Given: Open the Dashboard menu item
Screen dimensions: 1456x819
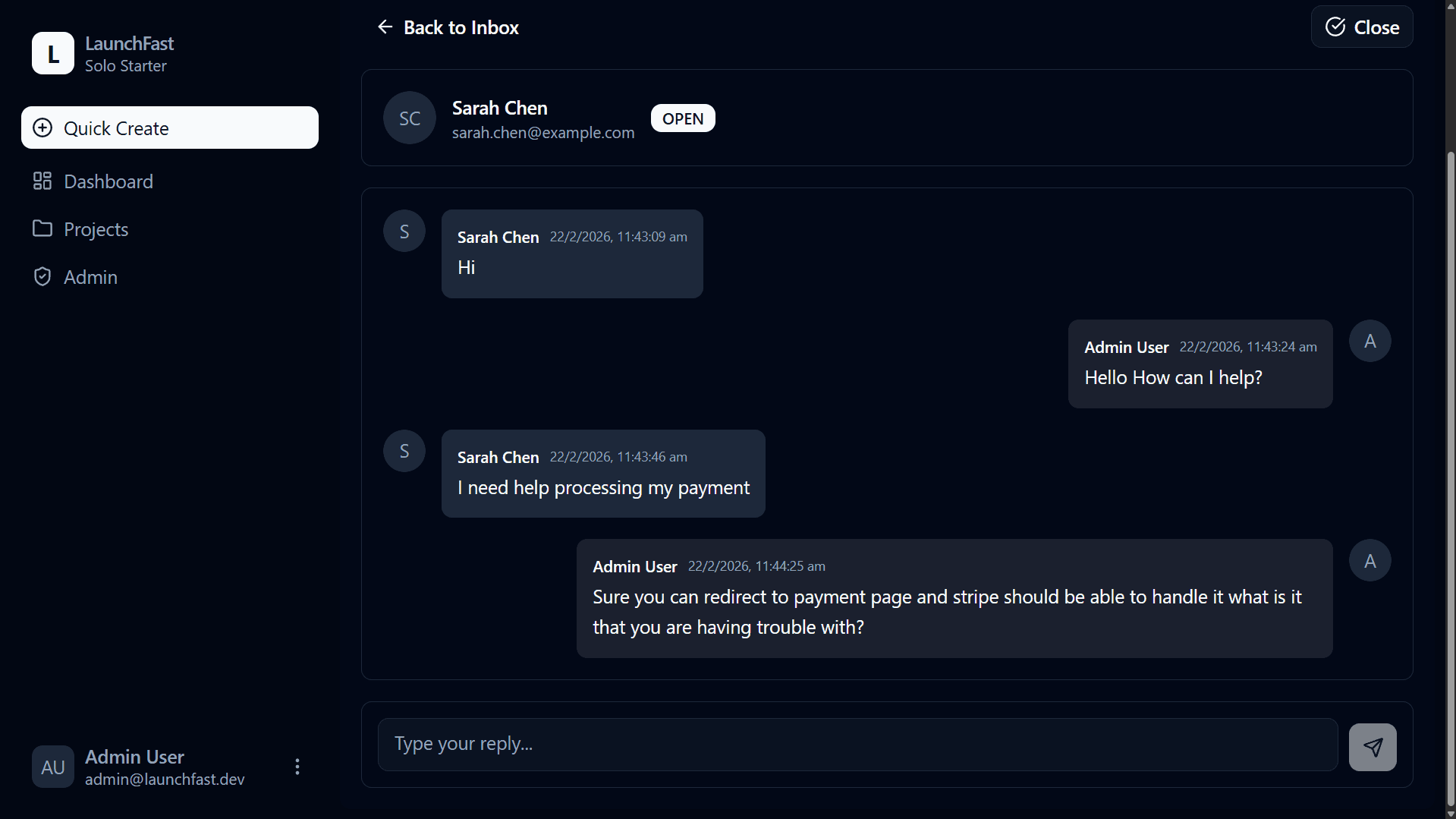Looking at the screenshot, I should tap(108, 181).
